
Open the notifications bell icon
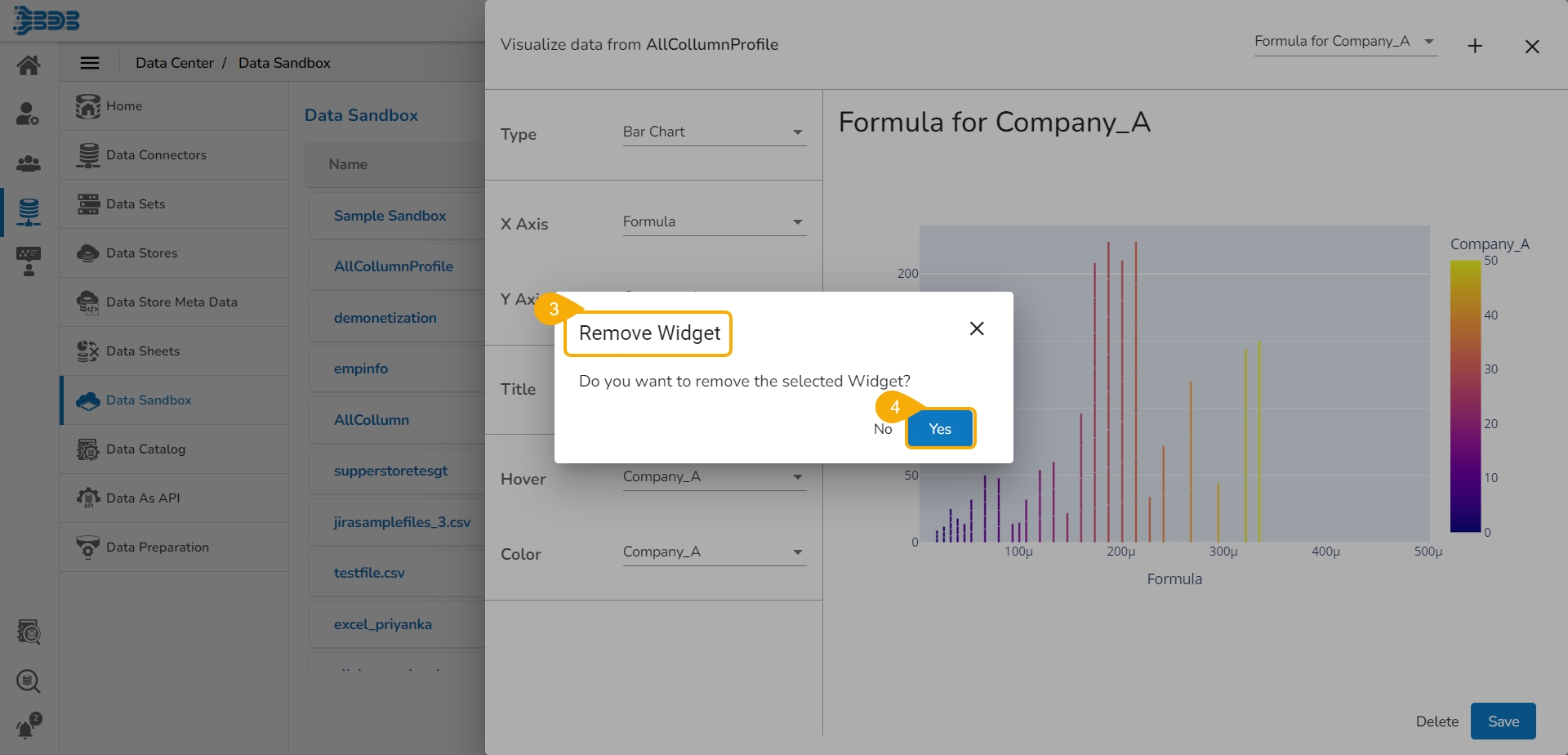[x=29, y=726]
